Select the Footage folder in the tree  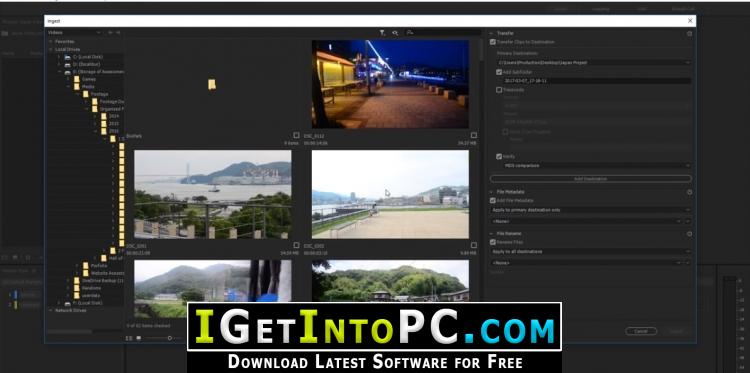tap(95, 94)
